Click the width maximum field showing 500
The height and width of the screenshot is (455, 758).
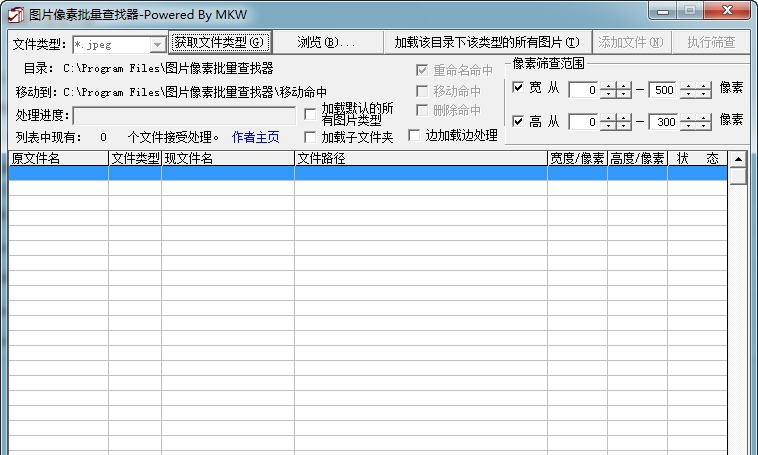click(664, 90)
